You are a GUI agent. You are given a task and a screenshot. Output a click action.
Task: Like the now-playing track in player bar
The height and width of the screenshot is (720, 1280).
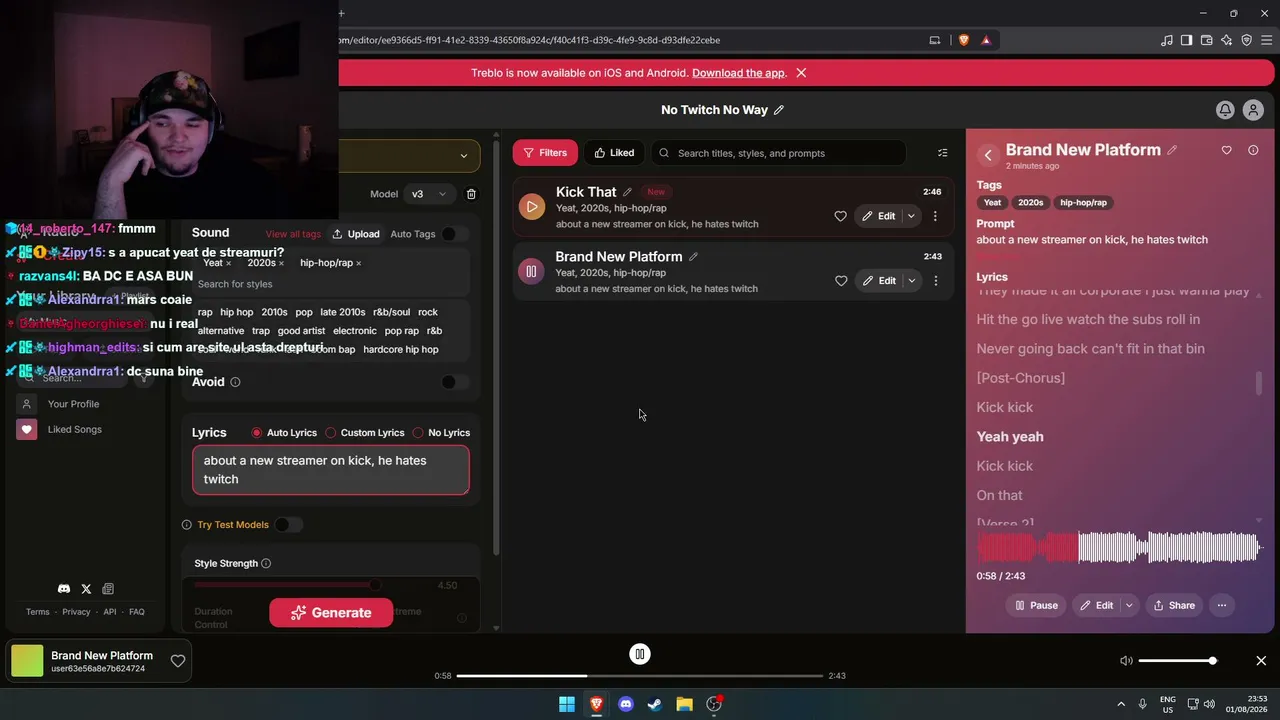tap(177, 661)
